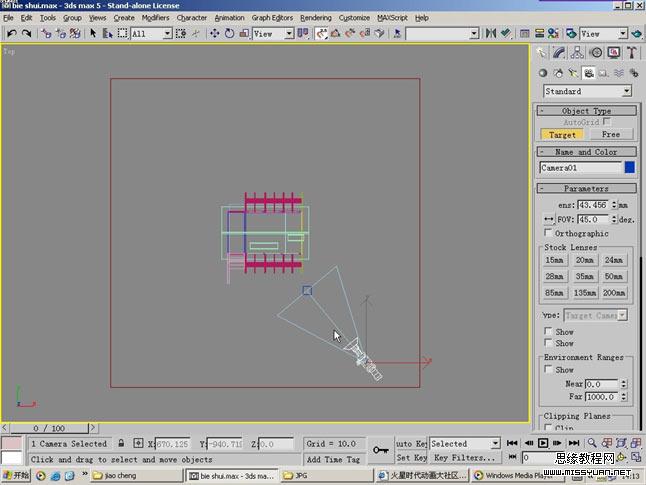Select the Cameras category icon
The height and width of the screenshot is (485, 646).
pos(589,73)
